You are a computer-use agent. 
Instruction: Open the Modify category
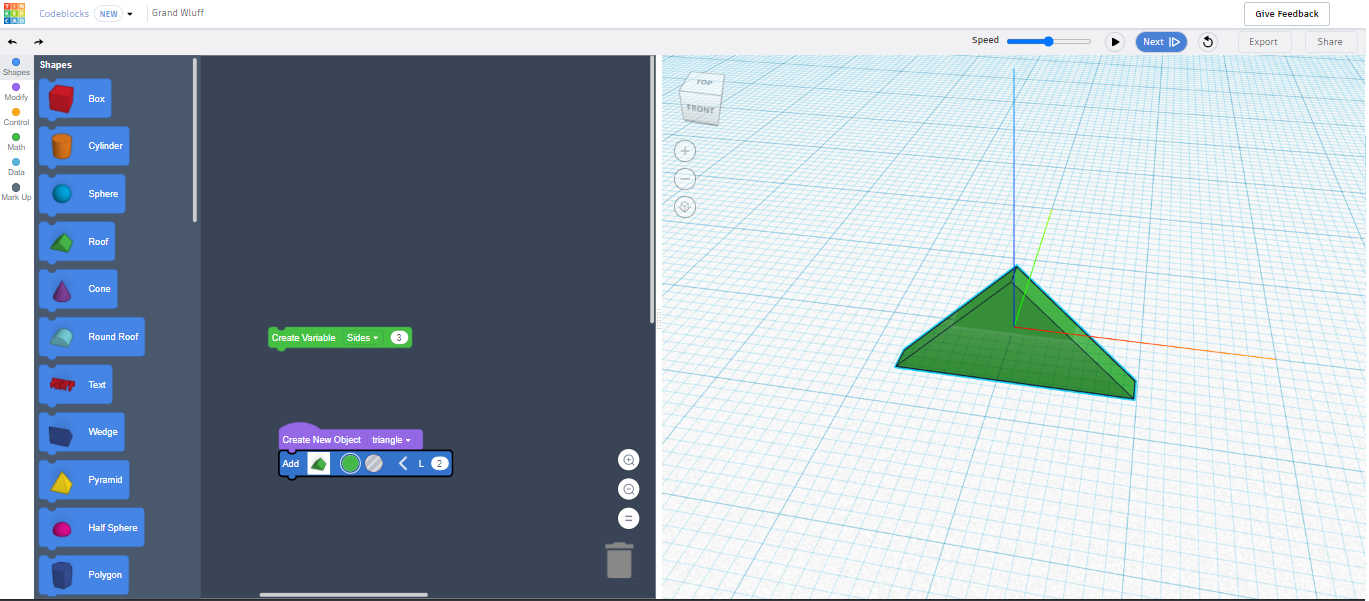click(x=16, y=92)
